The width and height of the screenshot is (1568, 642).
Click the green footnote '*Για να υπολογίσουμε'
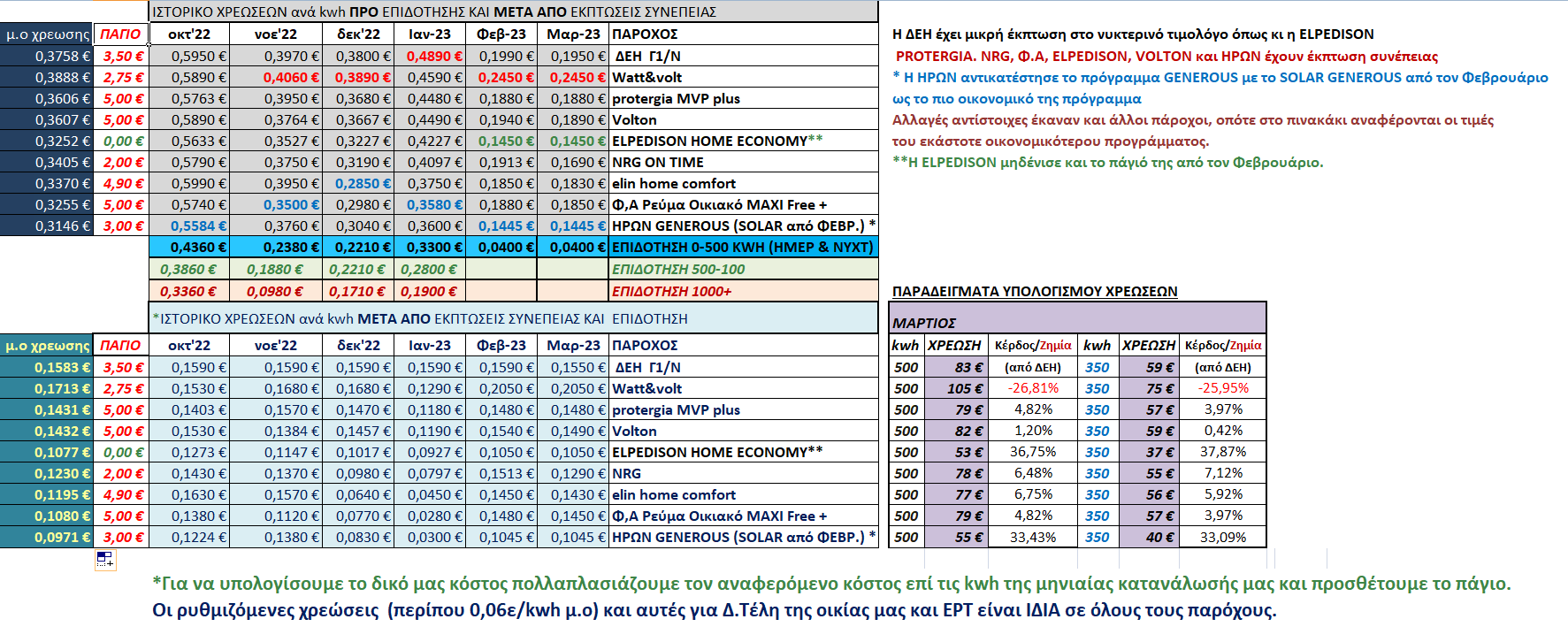[831, 584]
